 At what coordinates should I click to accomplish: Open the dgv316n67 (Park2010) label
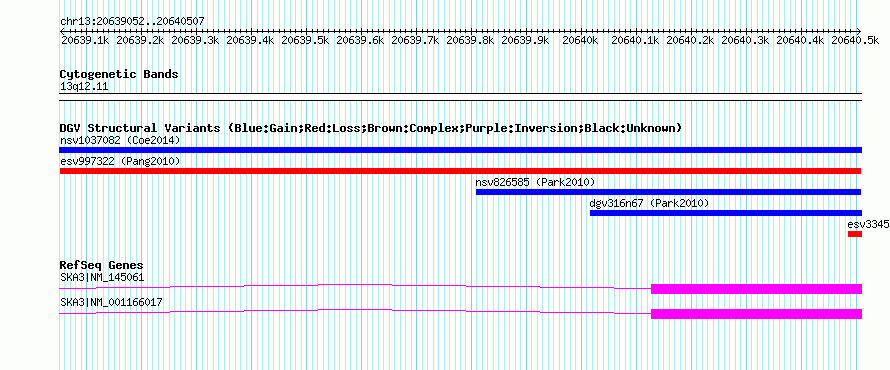coord(649,203)
